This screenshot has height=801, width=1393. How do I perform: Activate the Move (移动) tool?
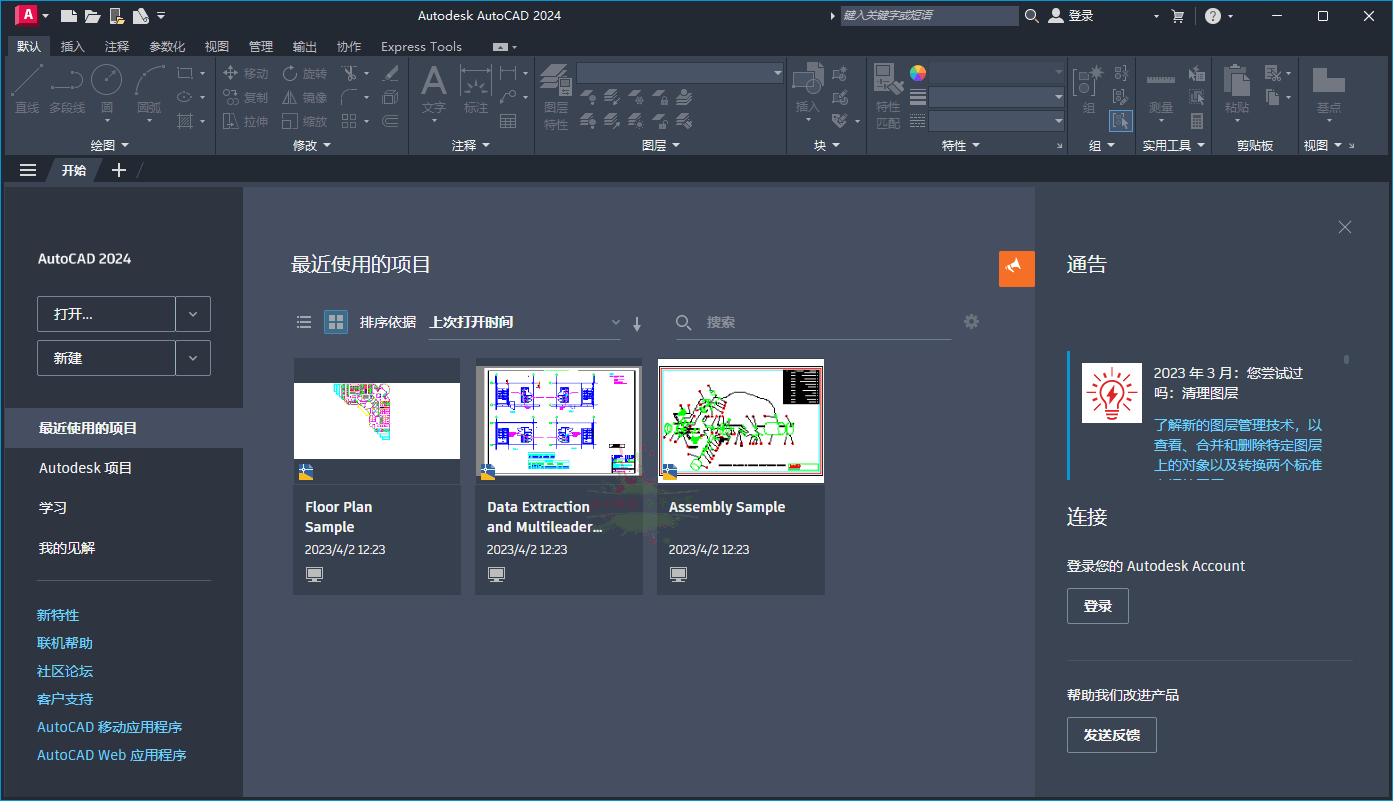[247, 73]
